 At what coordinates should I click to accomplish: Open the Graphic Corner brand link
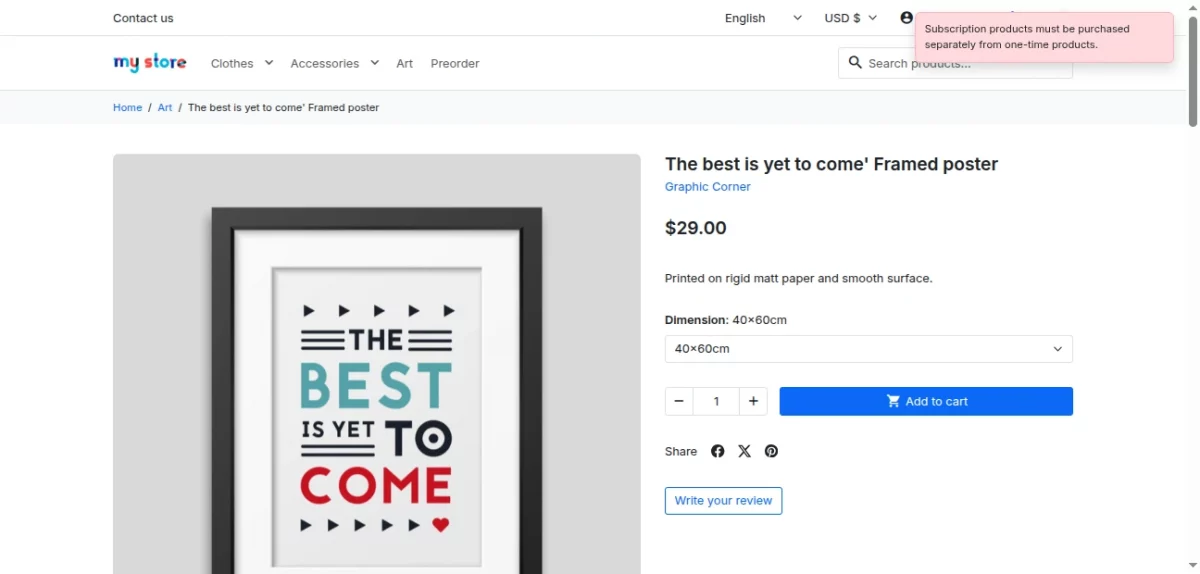point(707,187)
